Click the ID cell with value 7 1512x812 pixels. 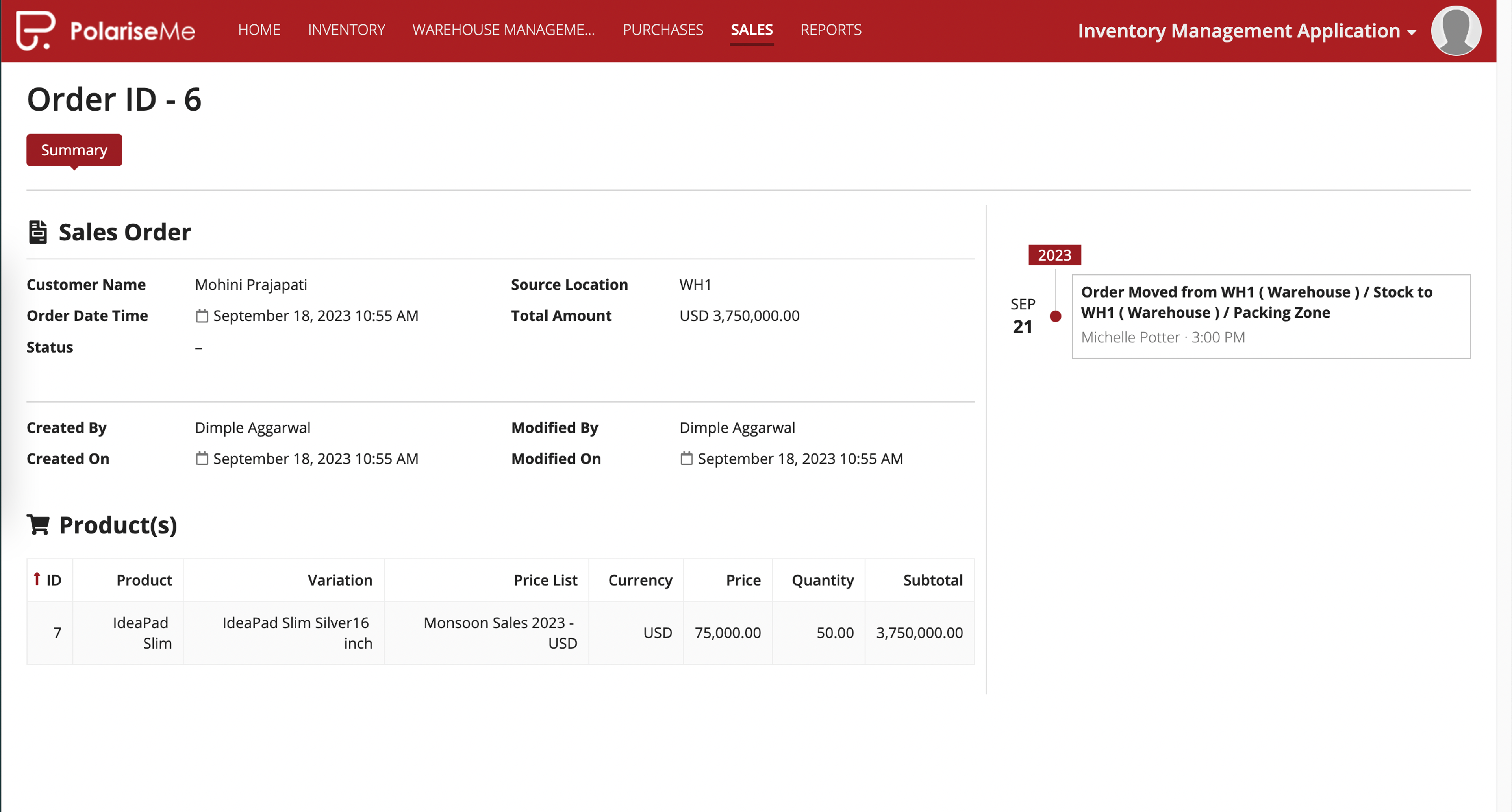point(50,633)
